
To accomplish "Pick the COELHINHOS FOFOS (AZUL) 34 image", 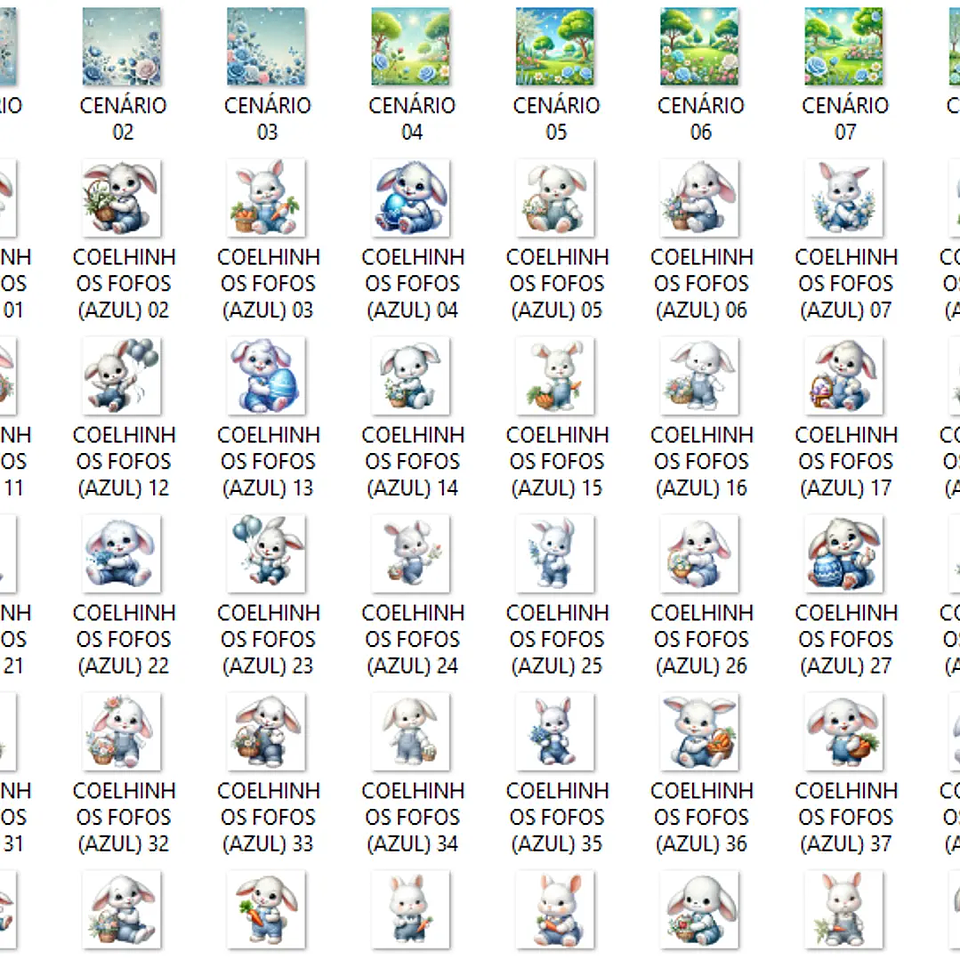I will coord(411,732).
